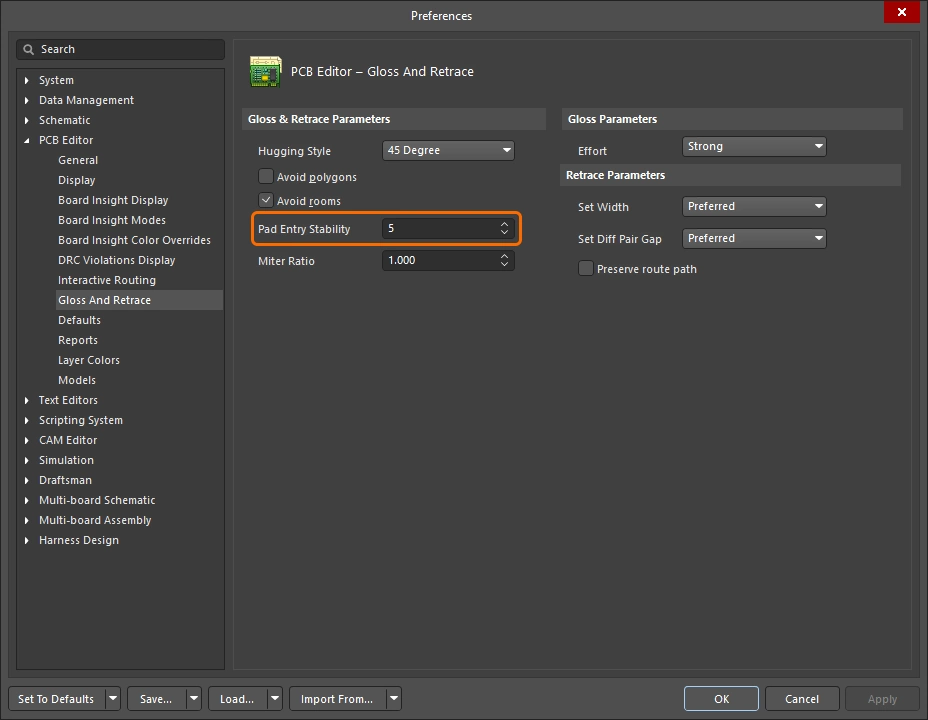Open the Hugging Style dropdown
928x720 pixels.
pyautogui.click(x=447, y=150)
